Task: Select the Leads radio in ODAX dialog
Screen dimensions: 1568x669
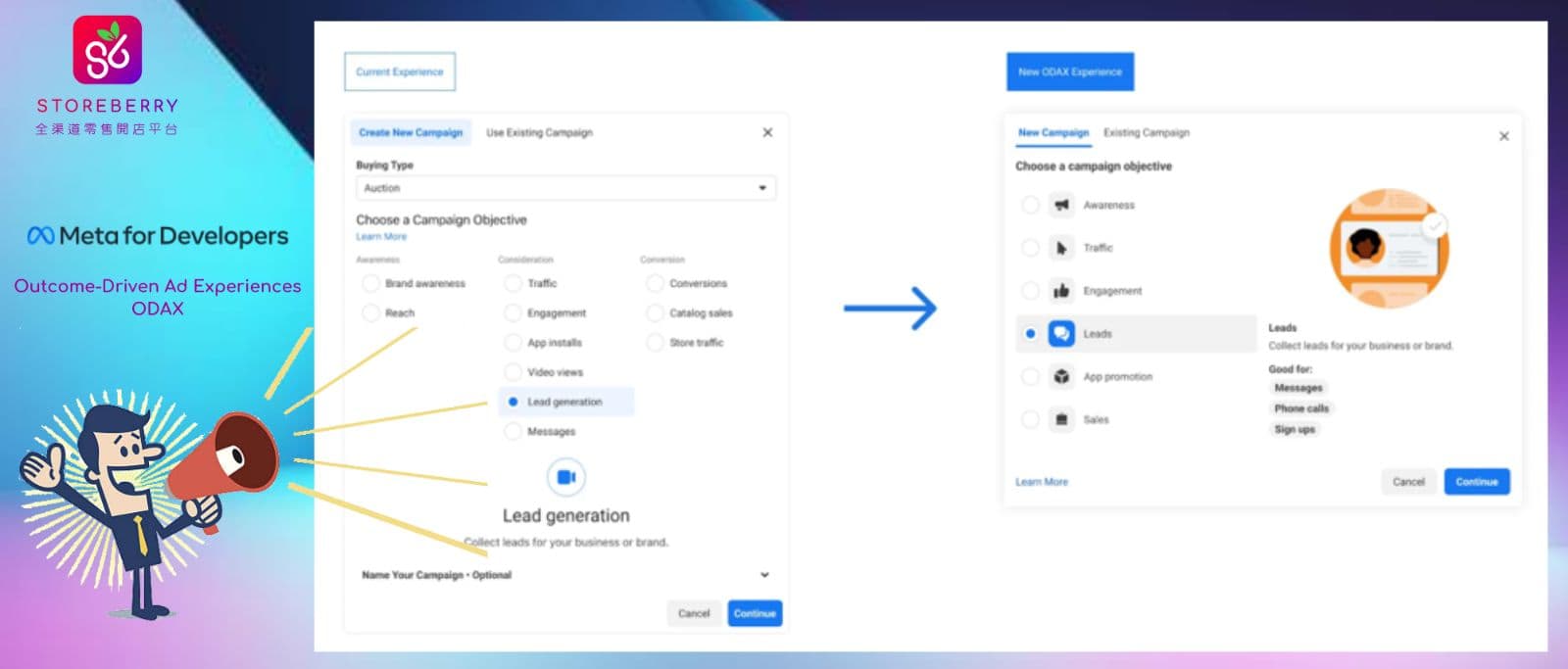Action: tap(1030, 334)
